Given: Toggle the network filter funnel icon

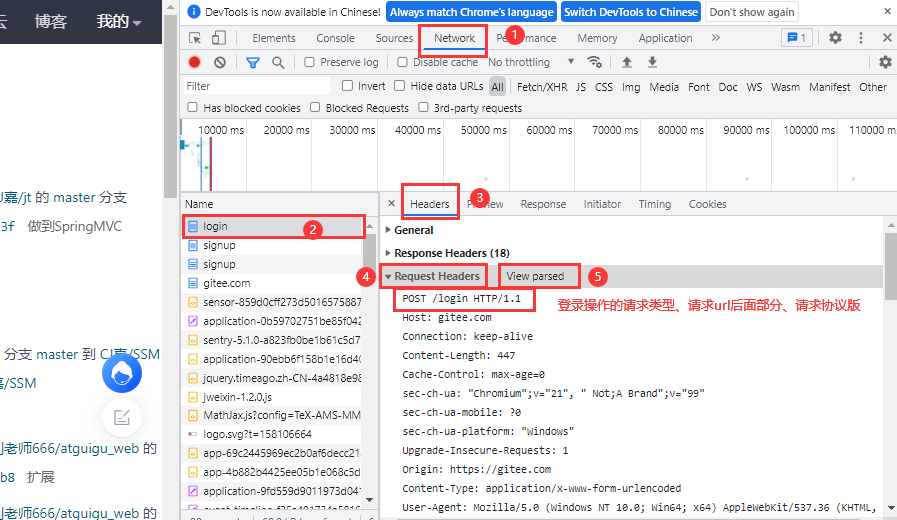Looking at the screenshot, I should pos(252,62).
